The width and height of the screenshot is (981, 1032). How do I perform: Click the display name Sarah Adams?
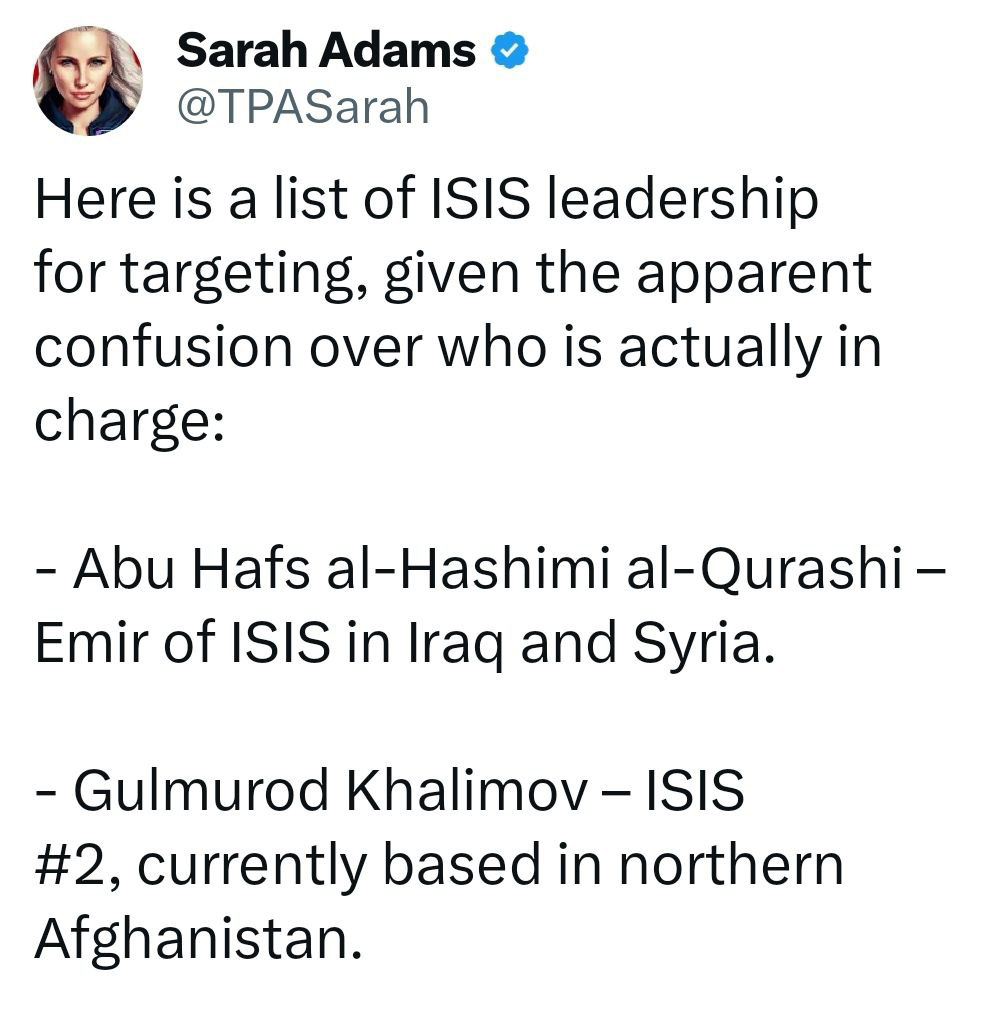pos(326,51)
